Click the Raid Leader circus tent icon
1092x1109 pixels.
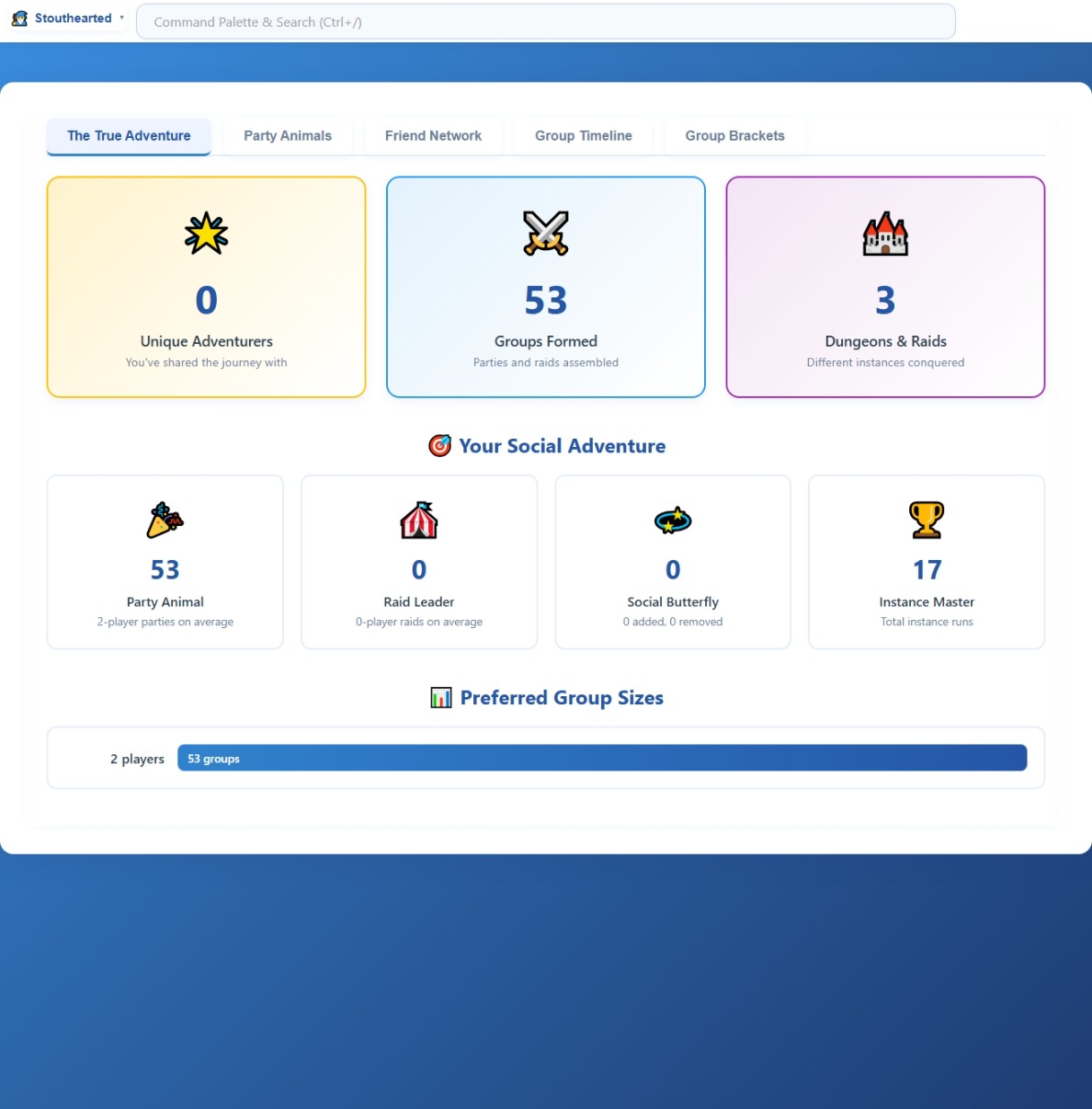[419, 520]
